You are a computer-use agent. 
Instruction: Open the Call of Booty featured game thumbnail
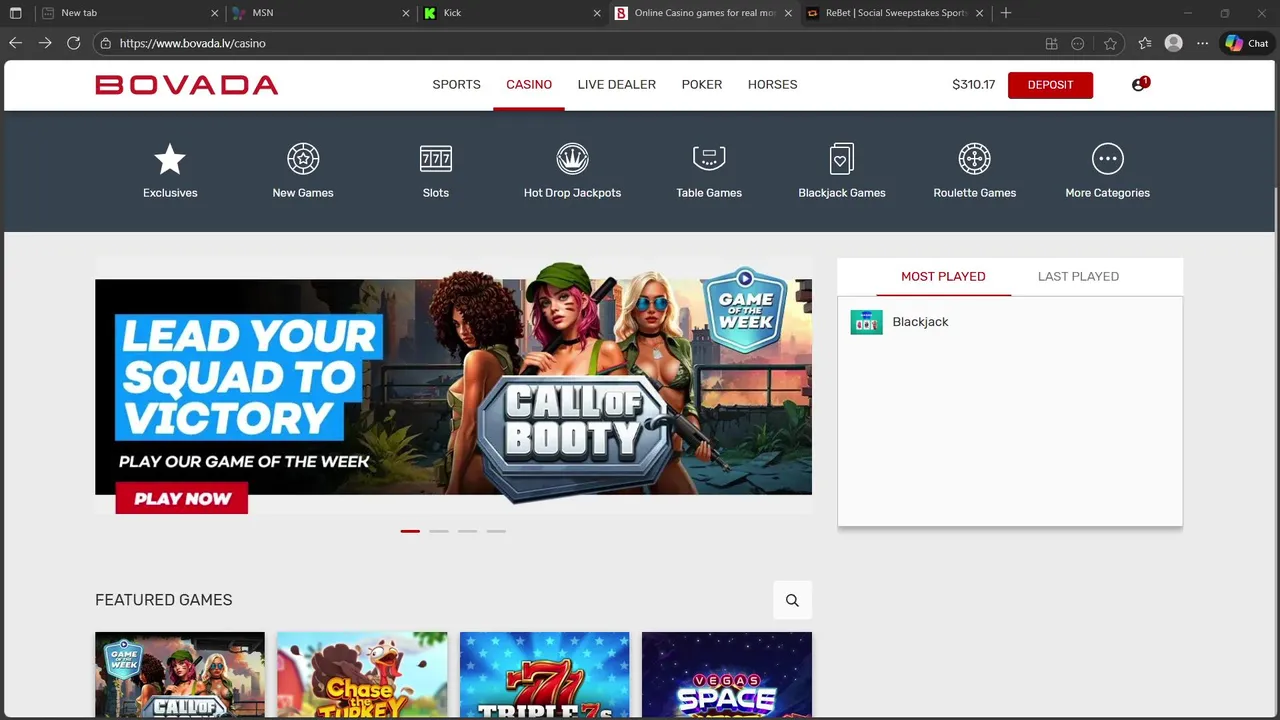pyautogui.click(x=180, y=675)
